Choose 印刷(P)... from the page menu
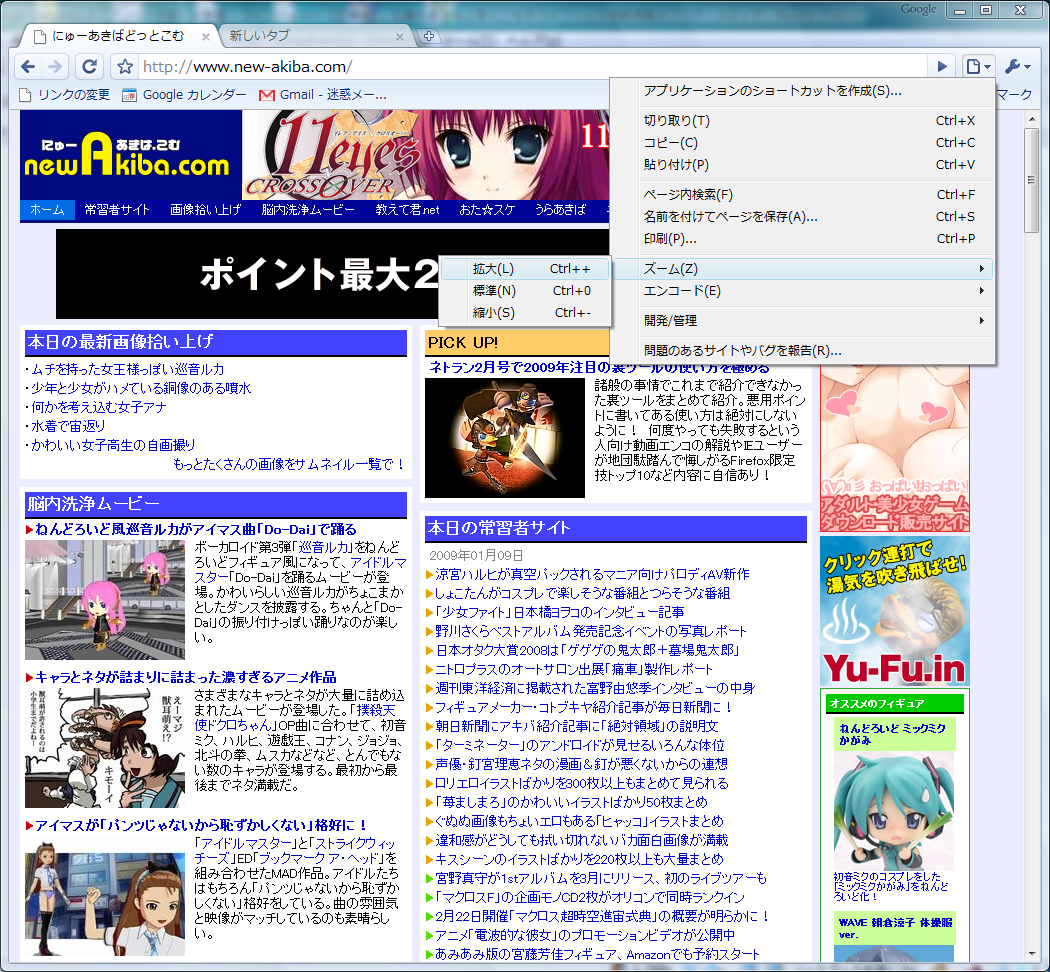The width and height of the screenshot is (1050, 972). point(802,239)
